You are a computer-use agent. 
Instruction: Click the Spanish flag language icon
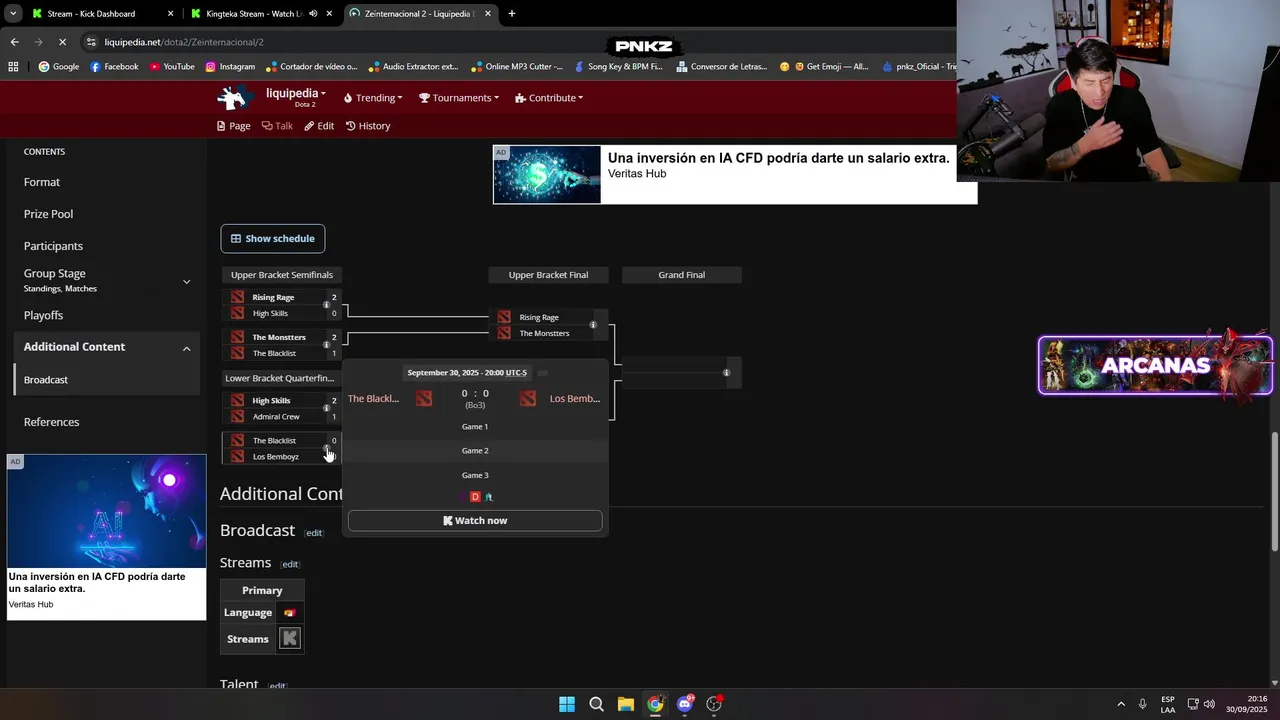click(x=289, y=613)
